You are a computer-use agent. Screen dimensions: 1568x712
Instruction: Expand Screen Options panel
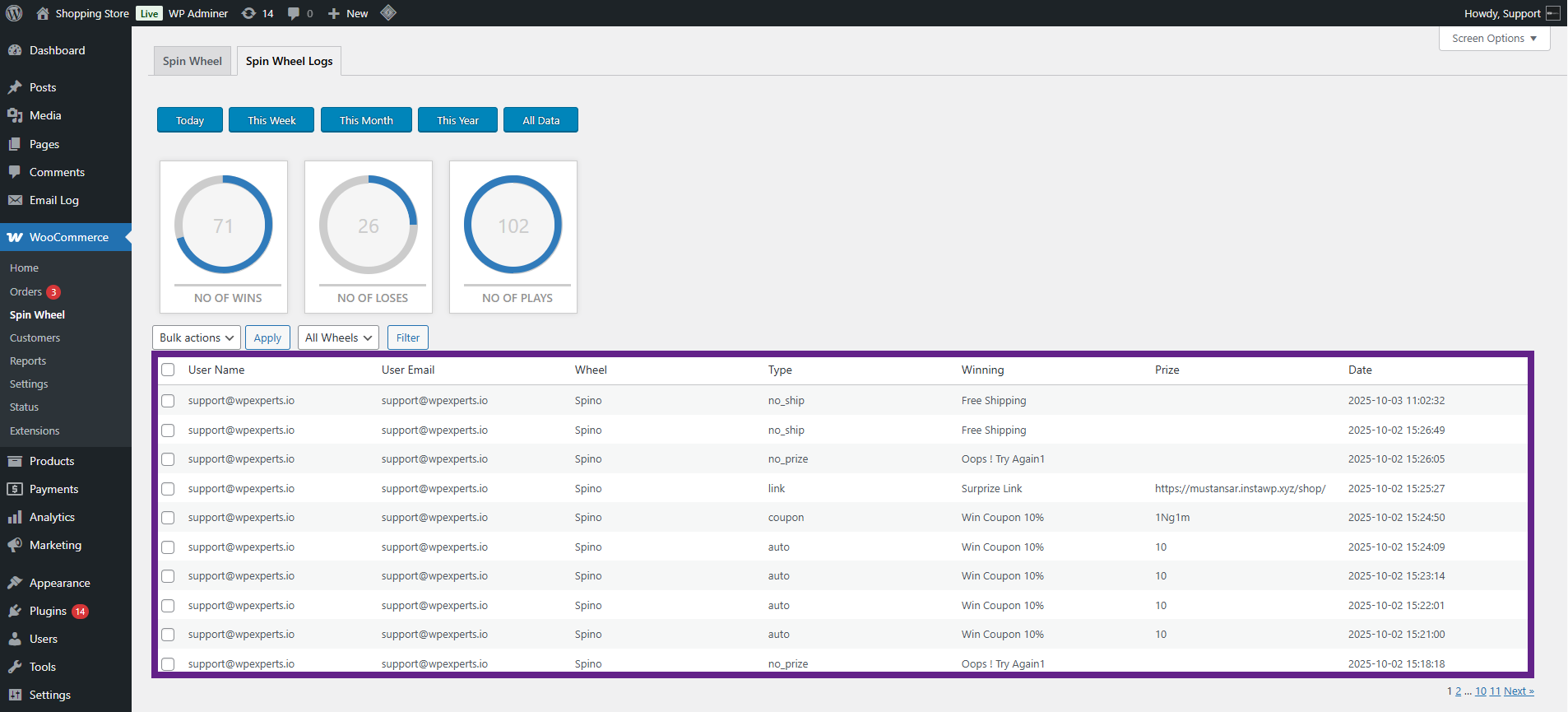pyautogui.click(x=1494, y=39)
